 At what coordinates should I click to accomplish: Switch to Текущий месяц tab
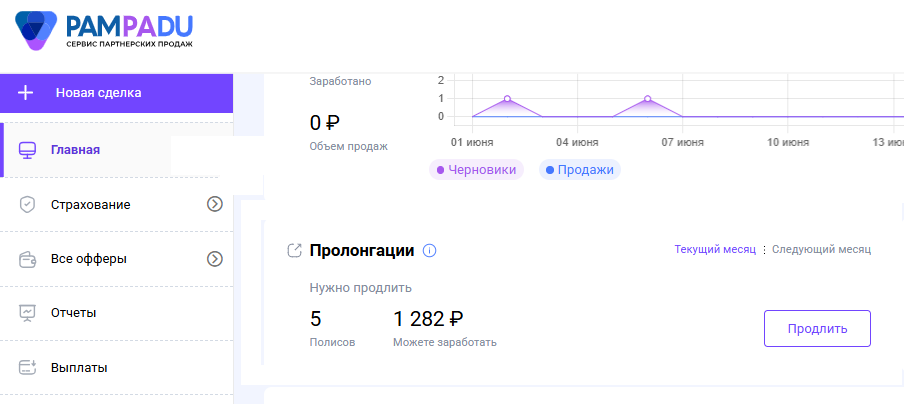click(715, 249)
